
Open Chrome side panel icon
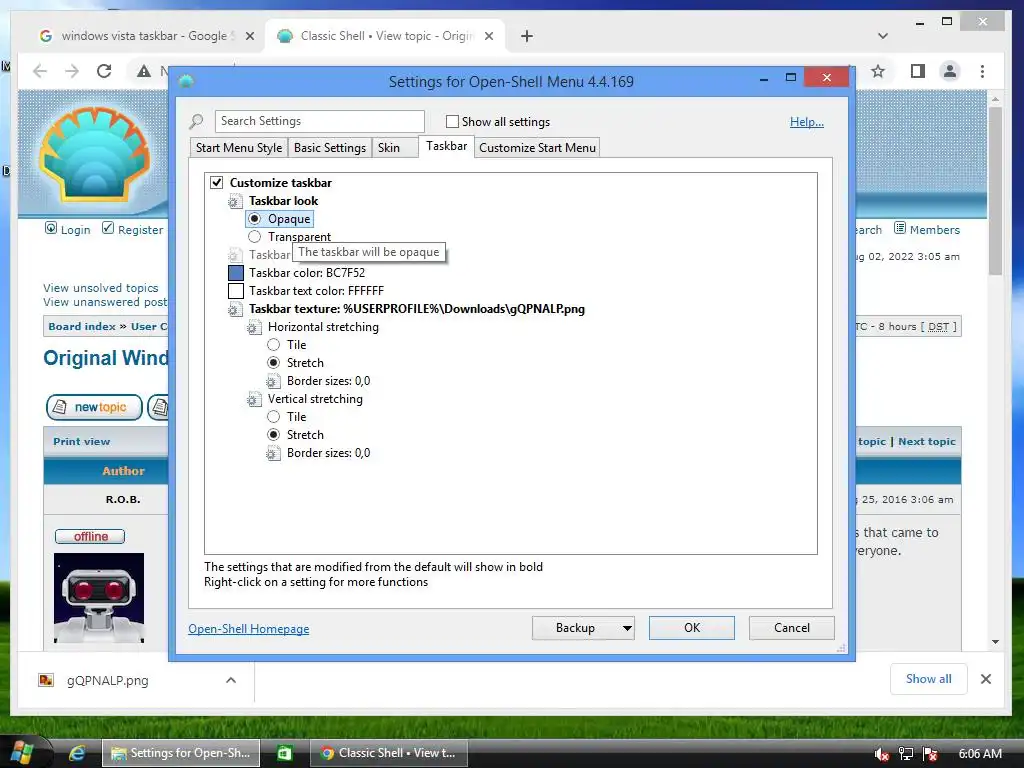coord(918,71)
